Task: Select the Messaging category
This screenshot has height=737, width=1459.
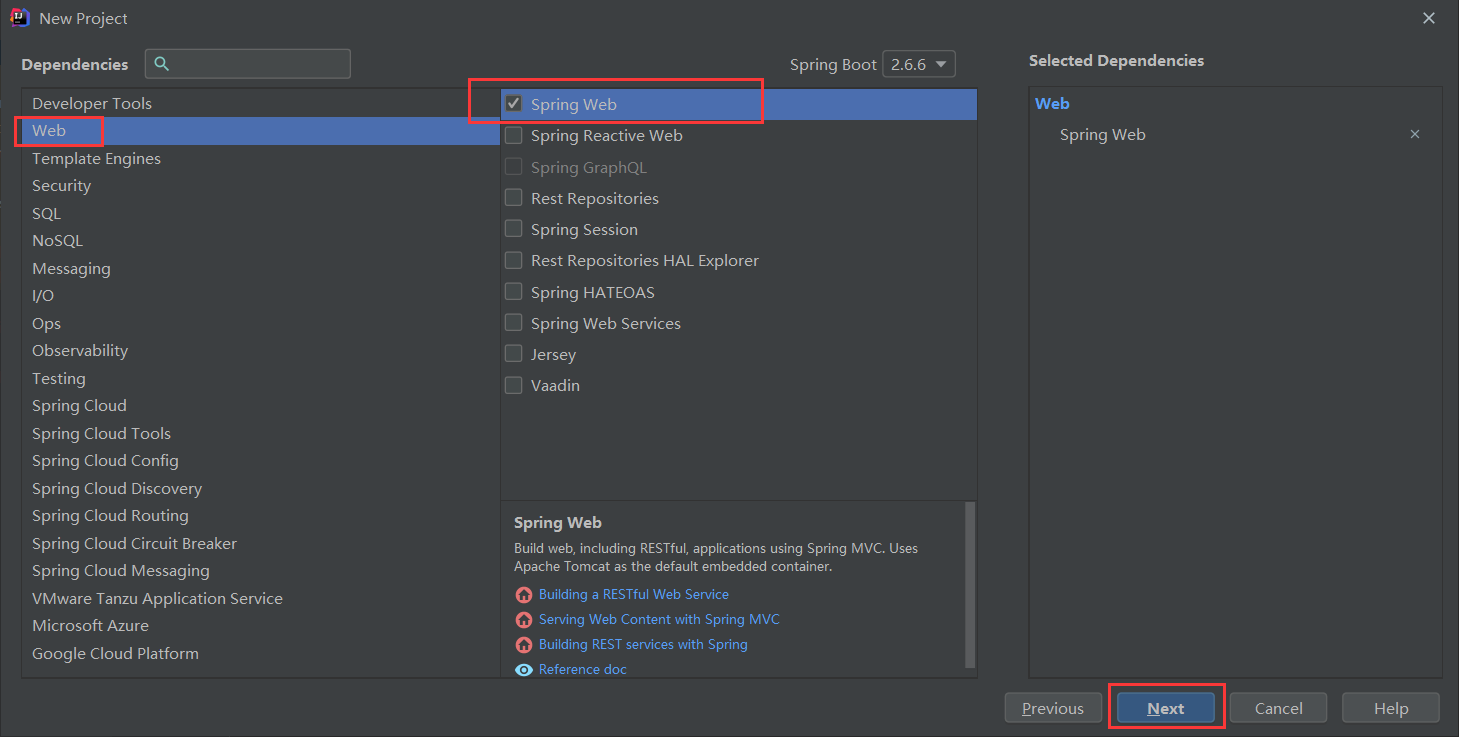Action: [260, 268]
